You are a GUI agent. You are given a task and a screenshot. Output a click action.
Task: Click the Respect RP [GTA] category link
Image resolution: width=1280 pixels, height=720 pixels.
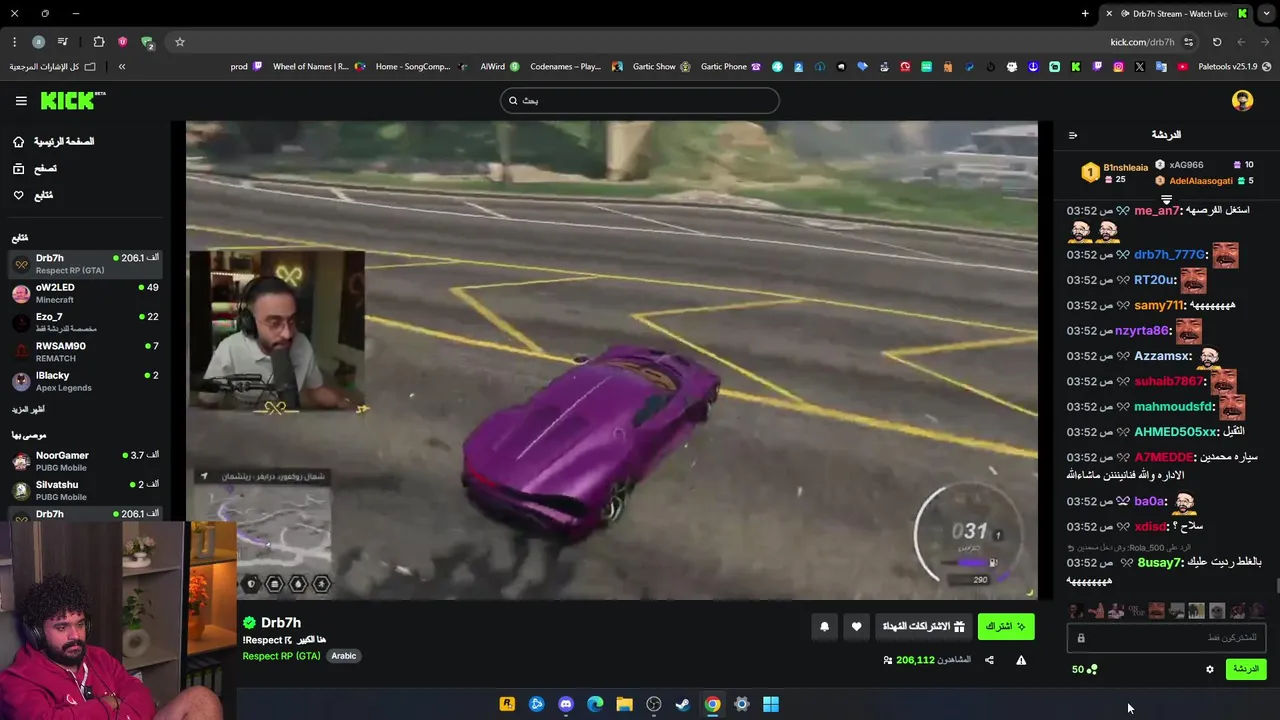281,656
